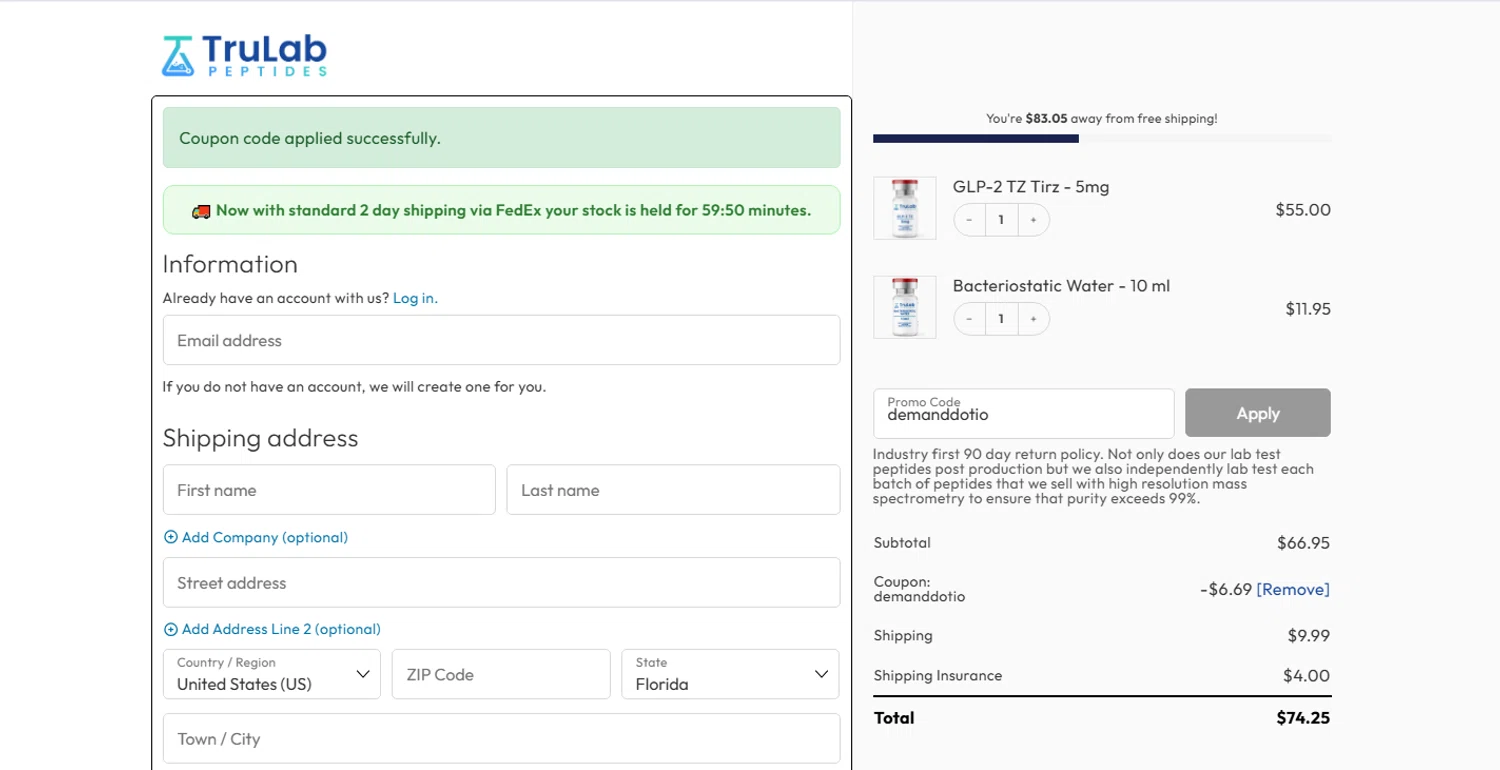Focus the Email address field
Viewport: 1500px width, 770px height.
tap(501, 340)
